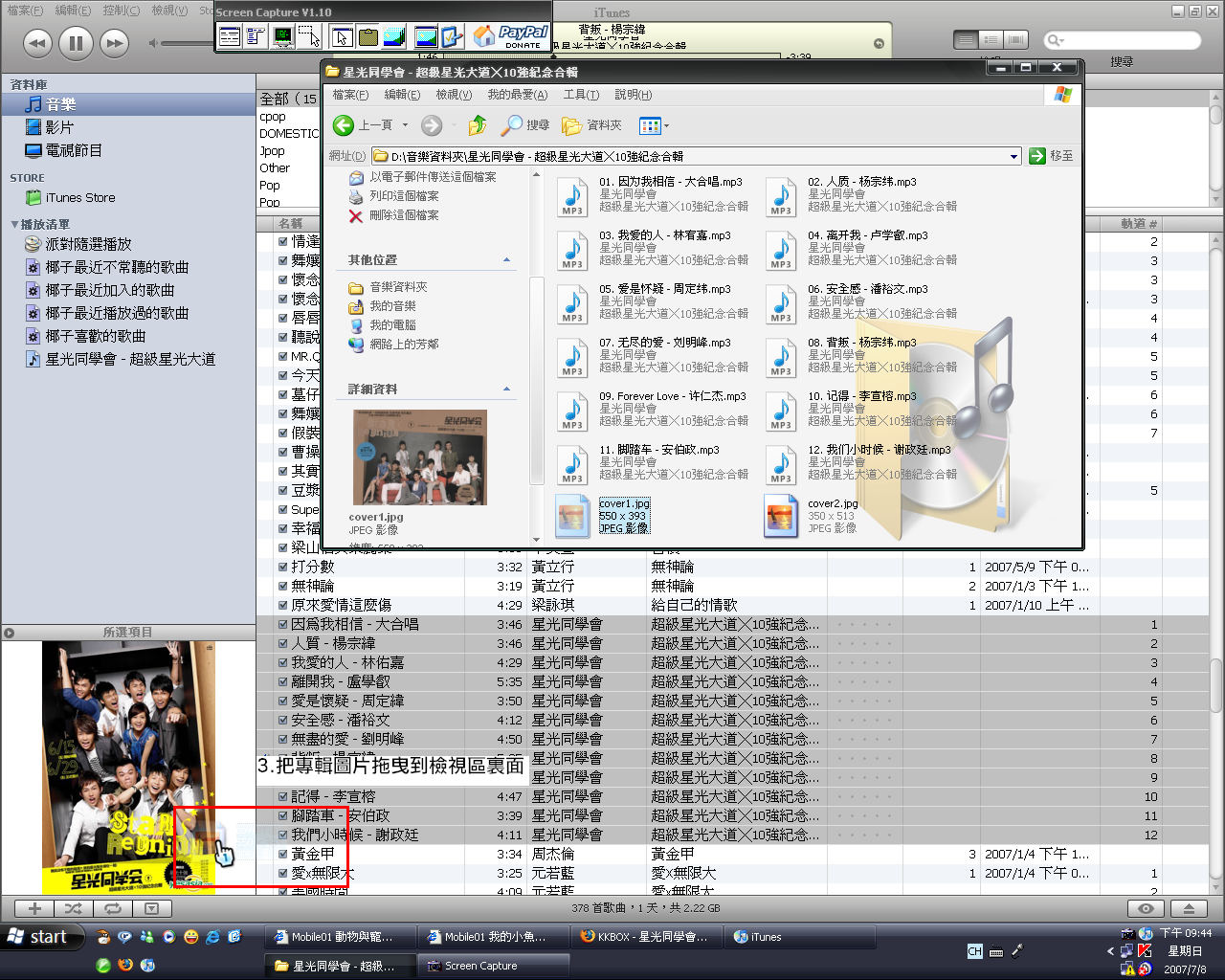Select cover1.jpg file in Explorer
Screen dimensions: 1225x980
coord(603,516)
